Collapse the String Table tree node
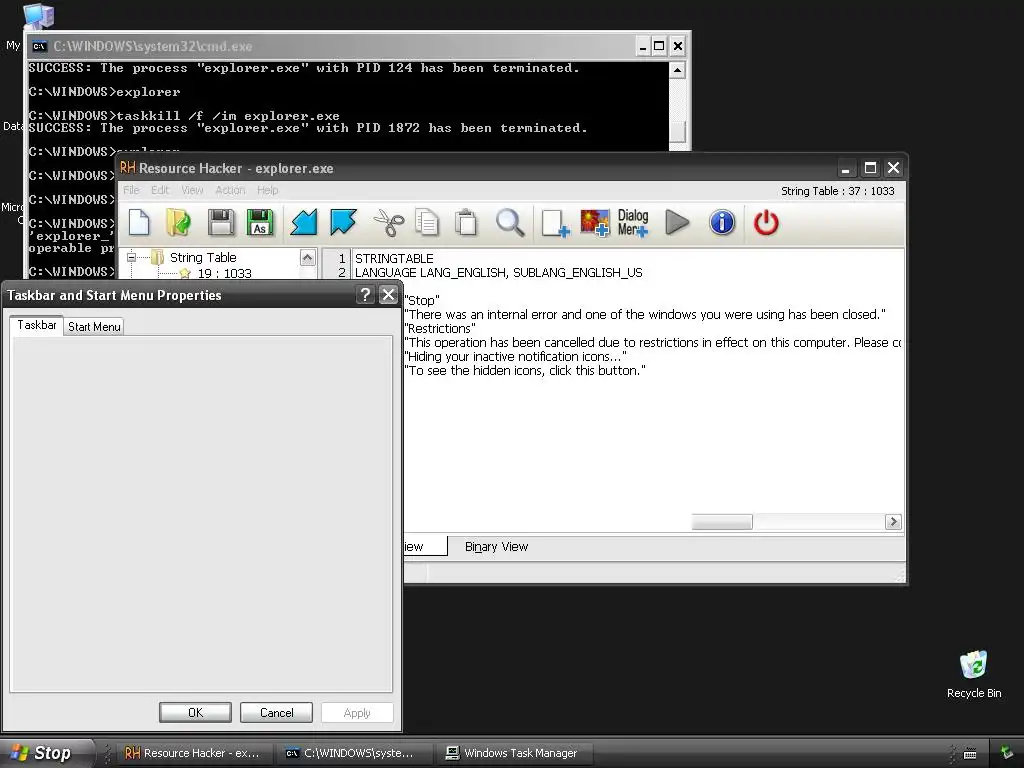This screenshot has width=1024, height=768. 131,257
